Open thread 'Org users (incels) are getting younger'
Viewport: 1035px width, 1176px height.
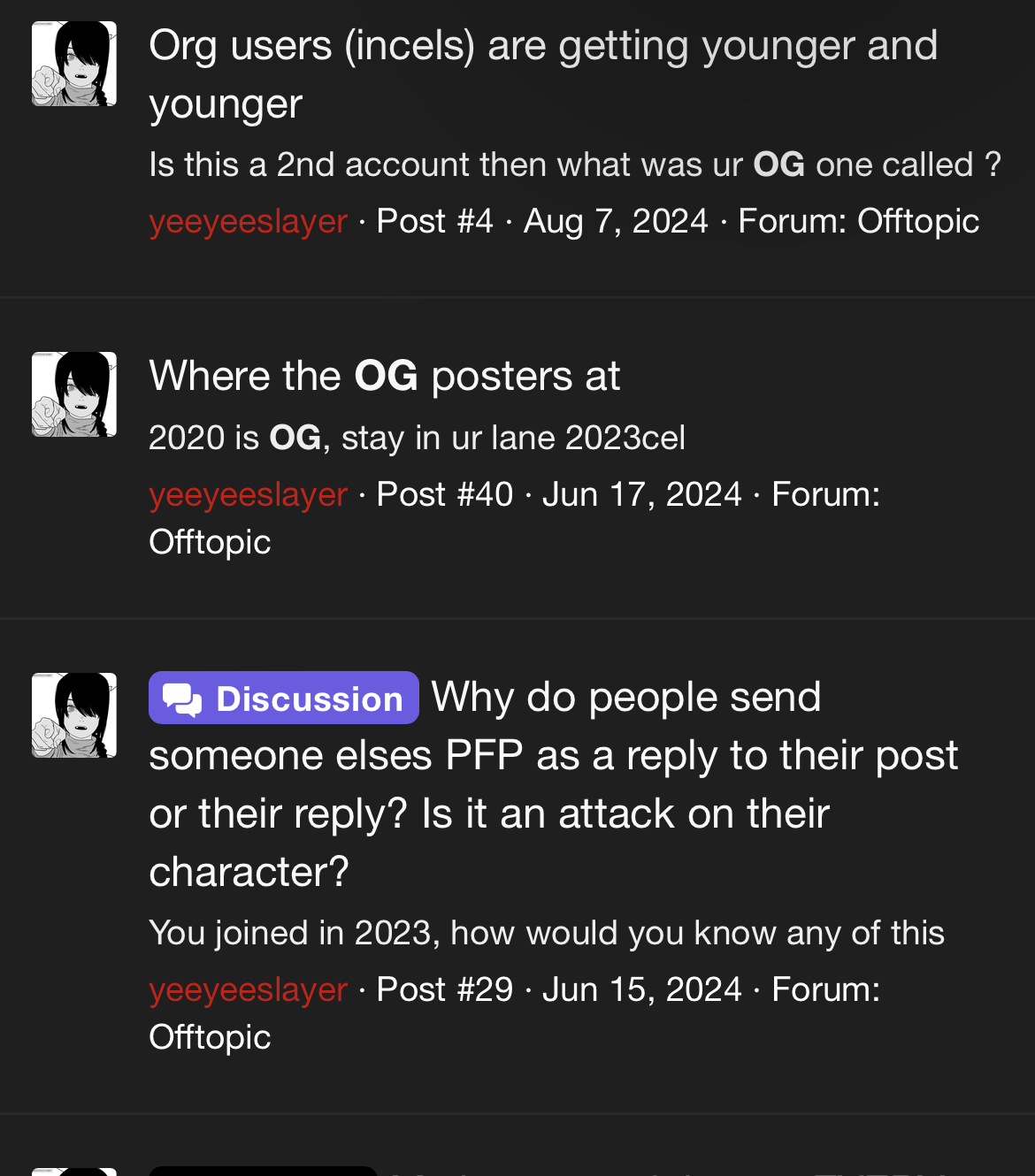click(543, 74)
